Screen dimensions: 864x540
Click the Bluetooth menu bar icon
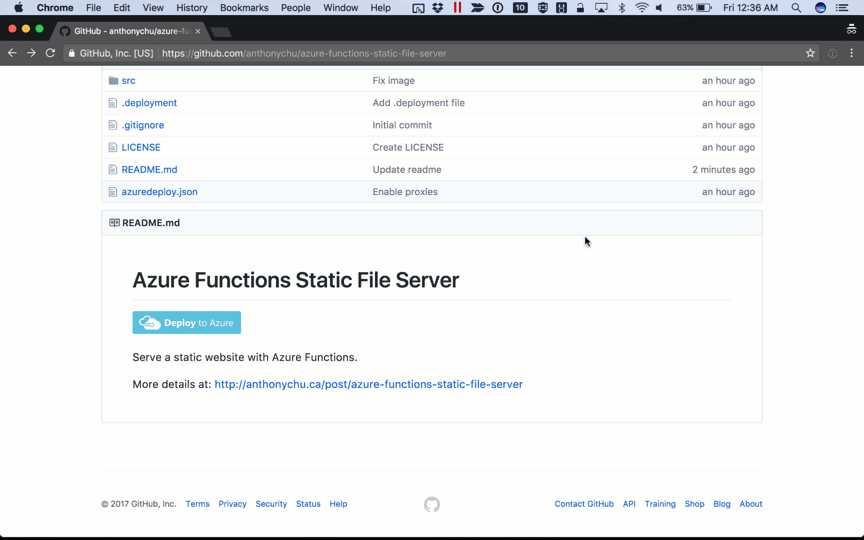pos(622,8)
